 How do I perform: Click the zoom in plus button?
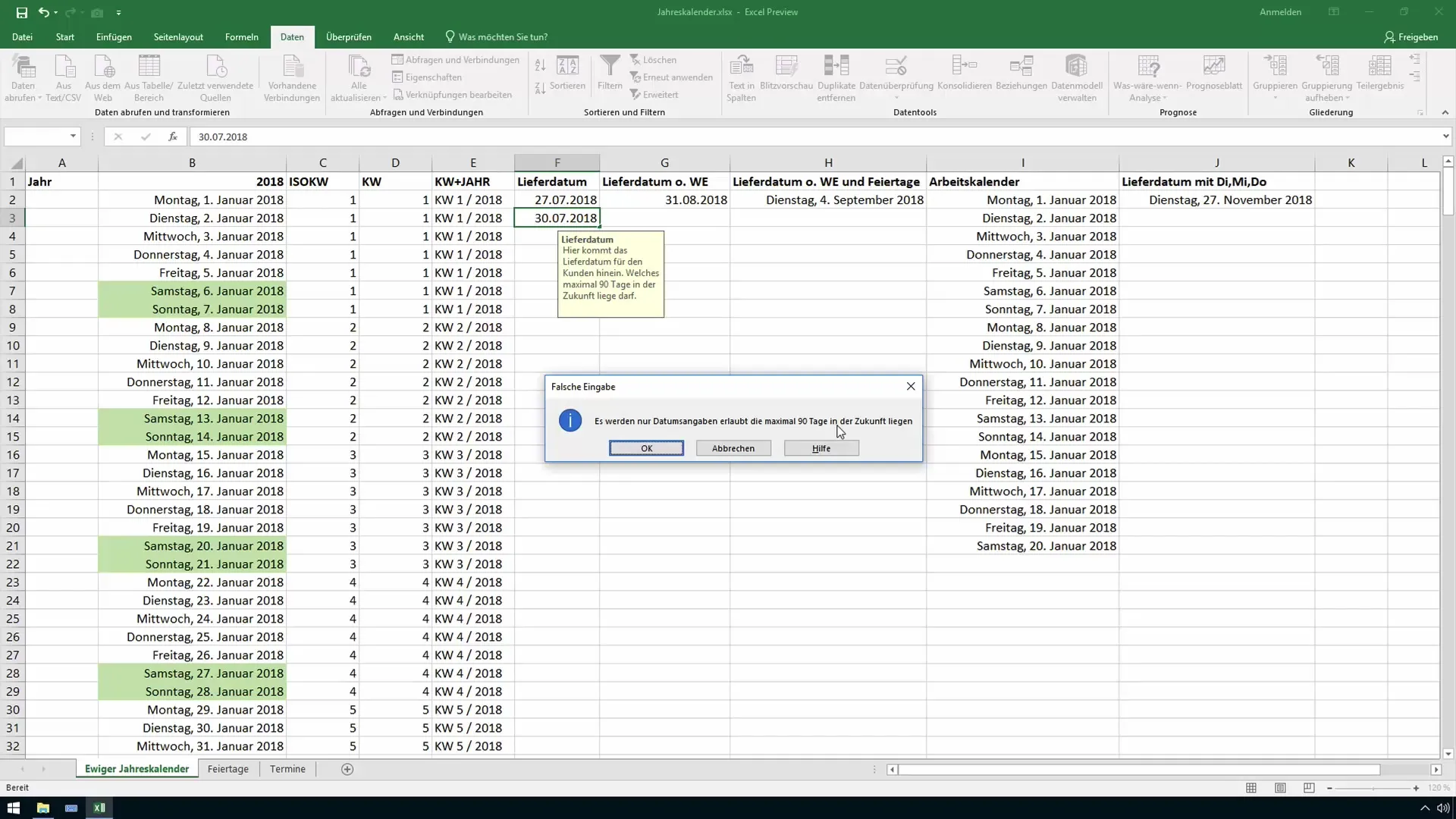tap(1416, 788)
